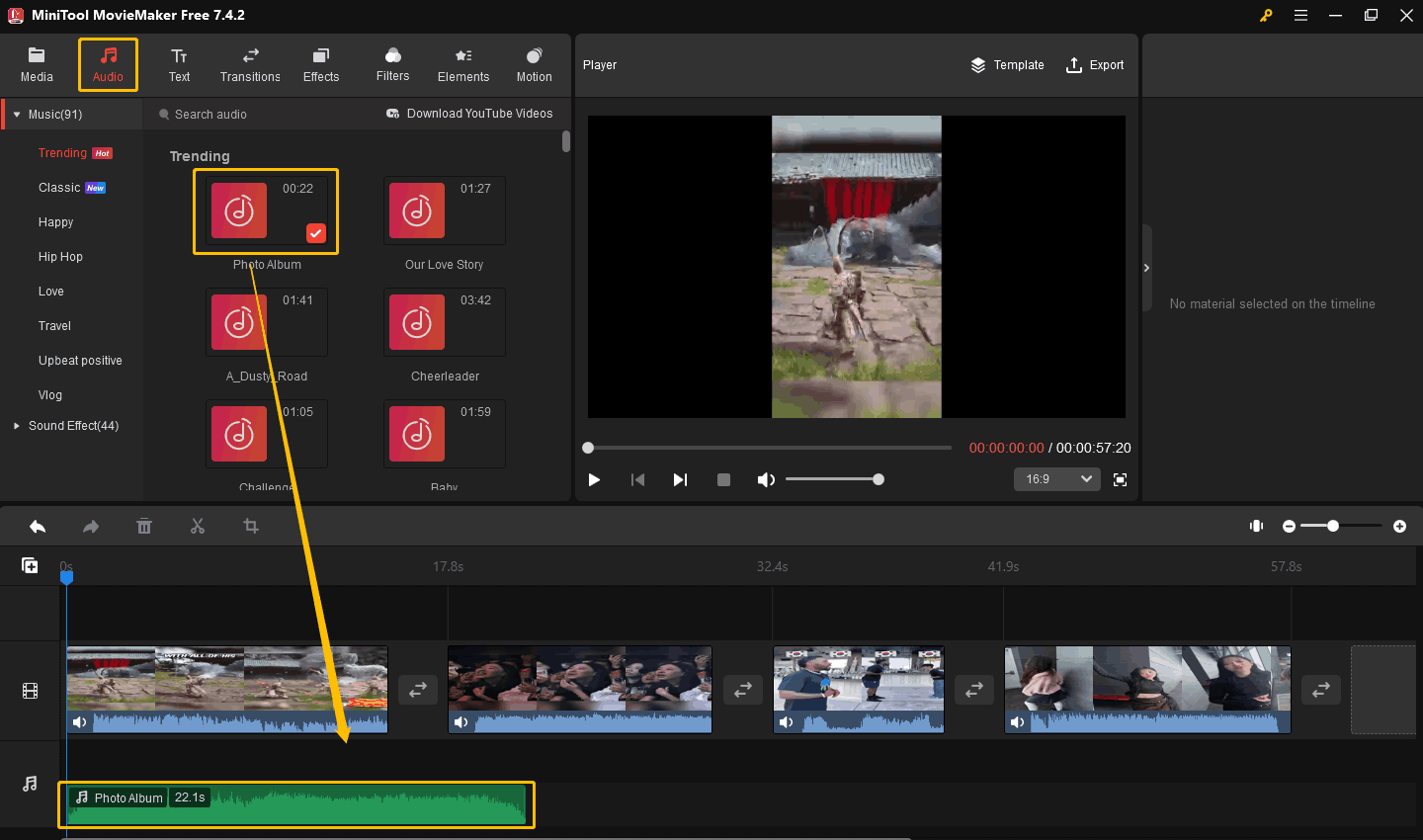Add transition after first clip
This screenshot has width=1423, height=840.
pyautogui.click(x=418, y=690)
